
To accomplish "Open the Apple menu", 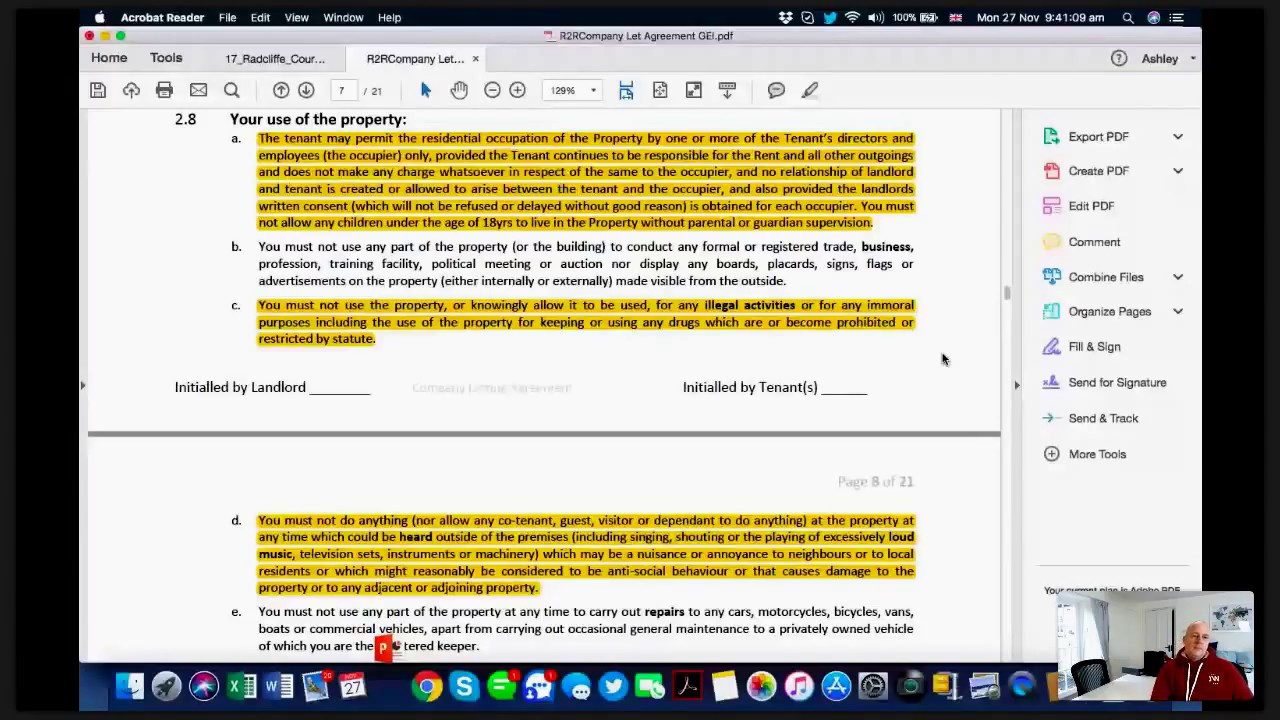I will (99, 17).
